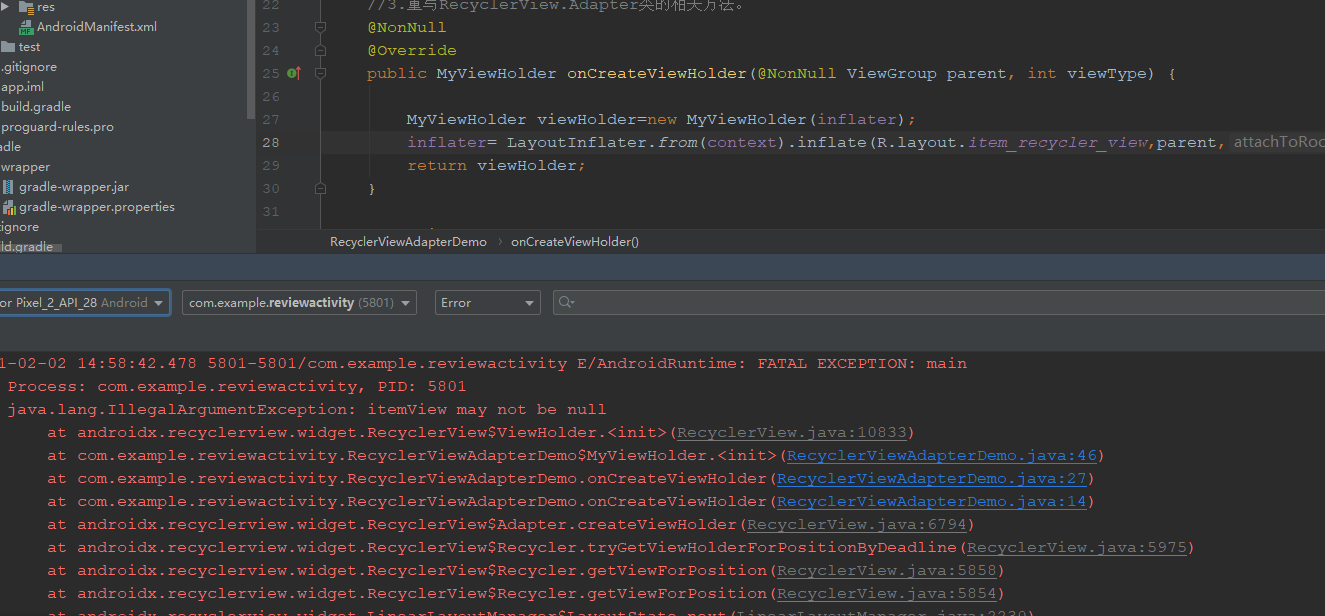Collapse fold marker at line 23
This screenshot has width=1325, height=616.
pyautogui.click(x=320, y=27)
